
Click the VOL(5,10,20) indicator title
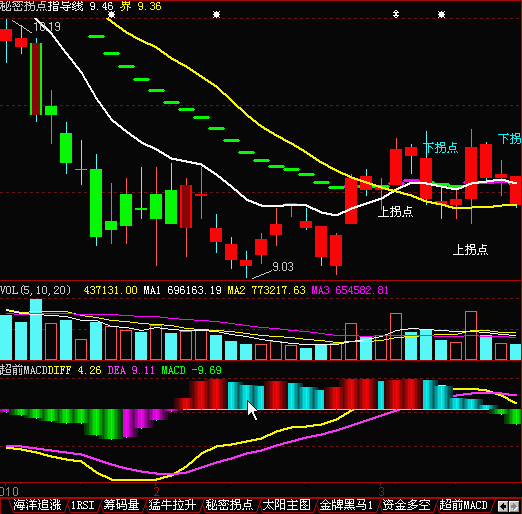[x=35, y=290]
